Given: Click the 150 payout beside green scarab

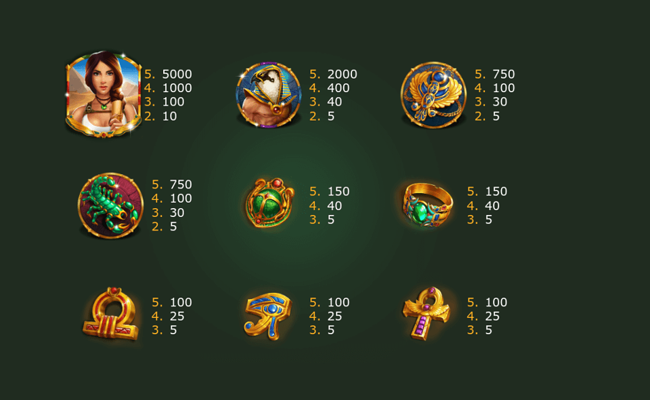Looking at the screenshot, I should tap(339, 192).
